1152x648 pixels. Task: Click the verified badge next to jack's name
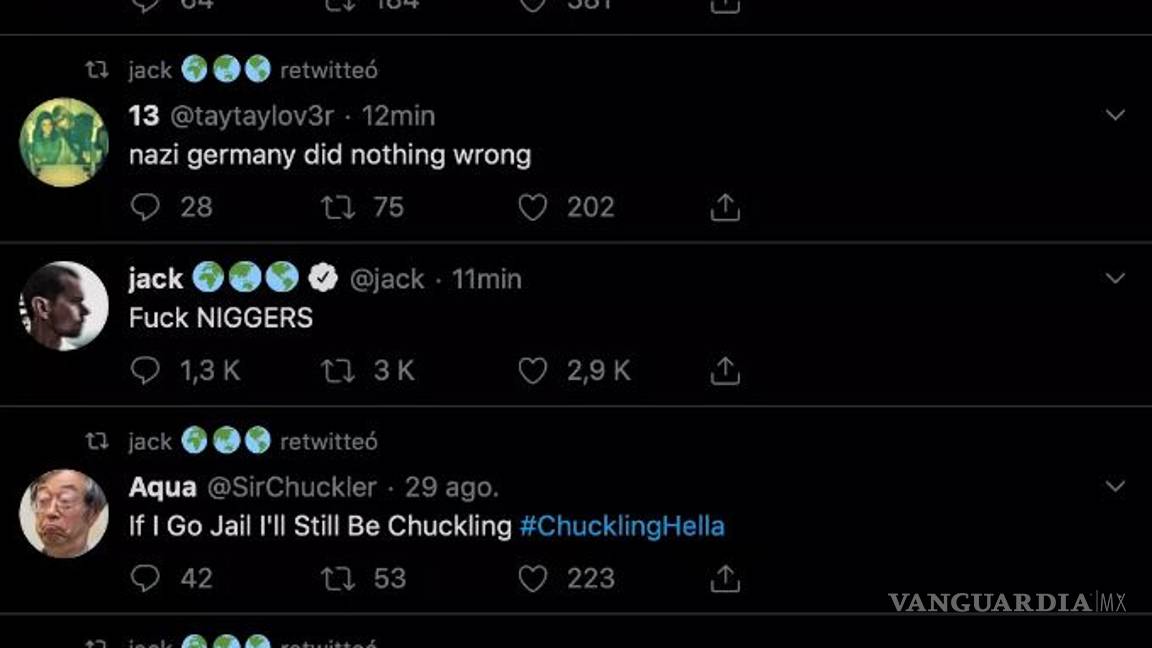pos(322,278)
